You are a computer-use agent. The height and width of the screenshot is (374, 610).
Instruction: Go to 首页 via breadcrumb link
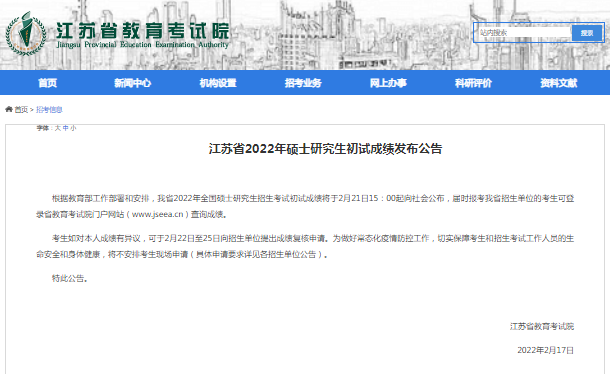[21, 110]
